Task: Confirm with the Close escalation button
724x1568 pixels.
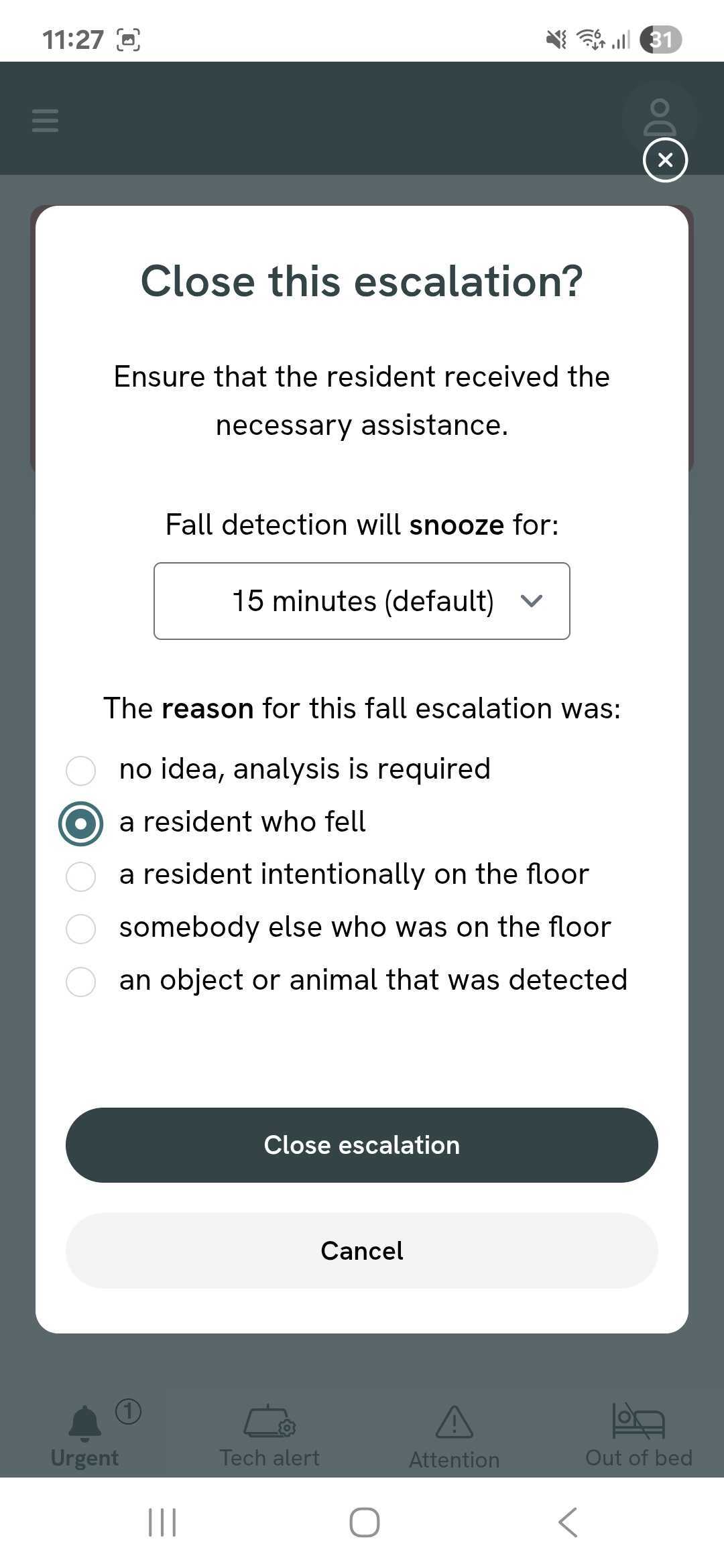Action: 362,1145
